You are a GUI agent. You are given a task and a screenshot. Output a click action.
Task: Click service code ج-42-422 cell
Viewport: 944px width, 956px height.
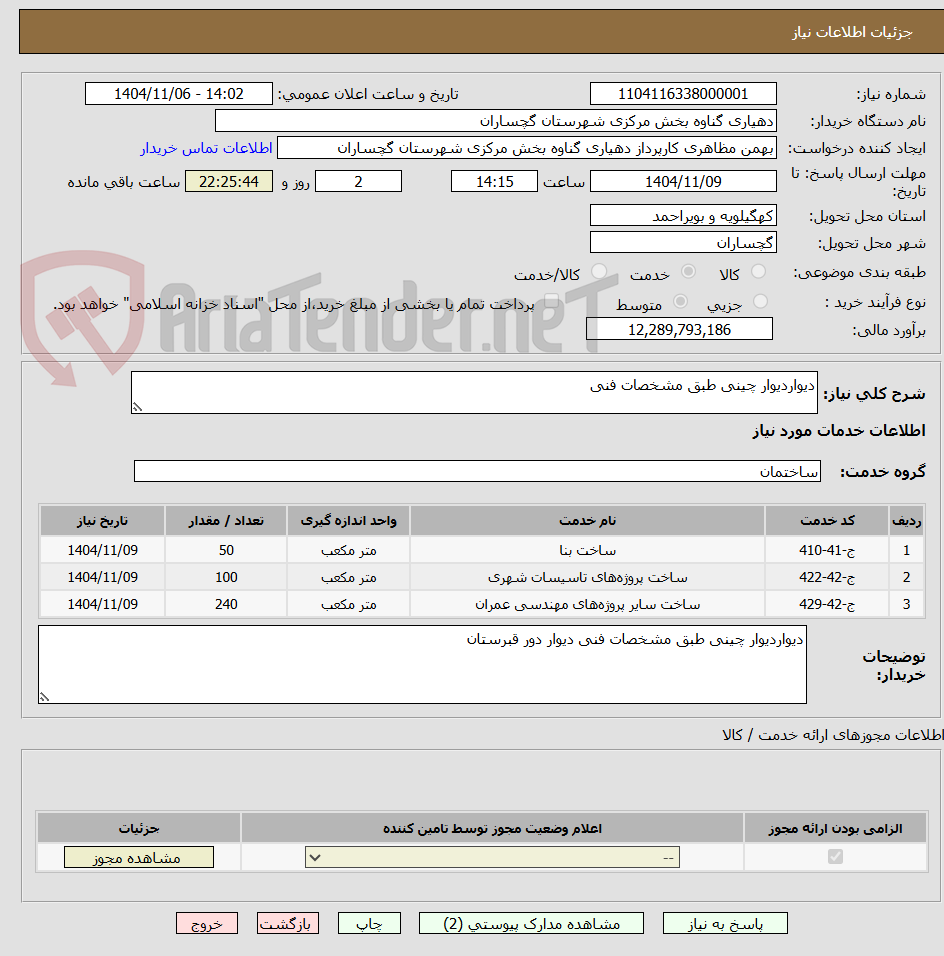(826, 577)
